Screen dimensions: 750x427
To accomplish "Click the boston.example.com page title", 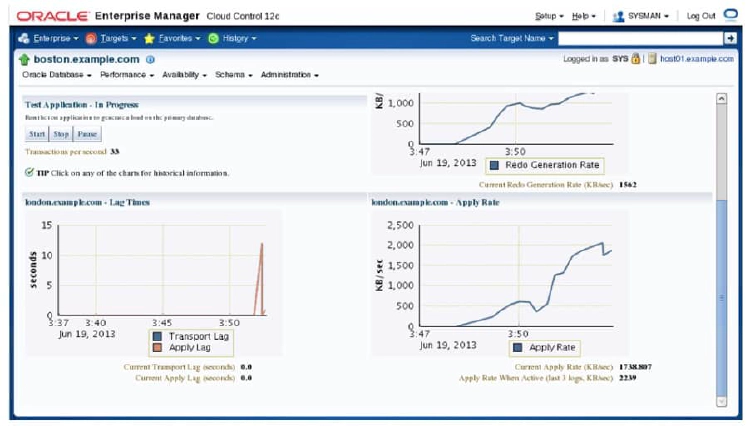I will [x=86, y=60].
